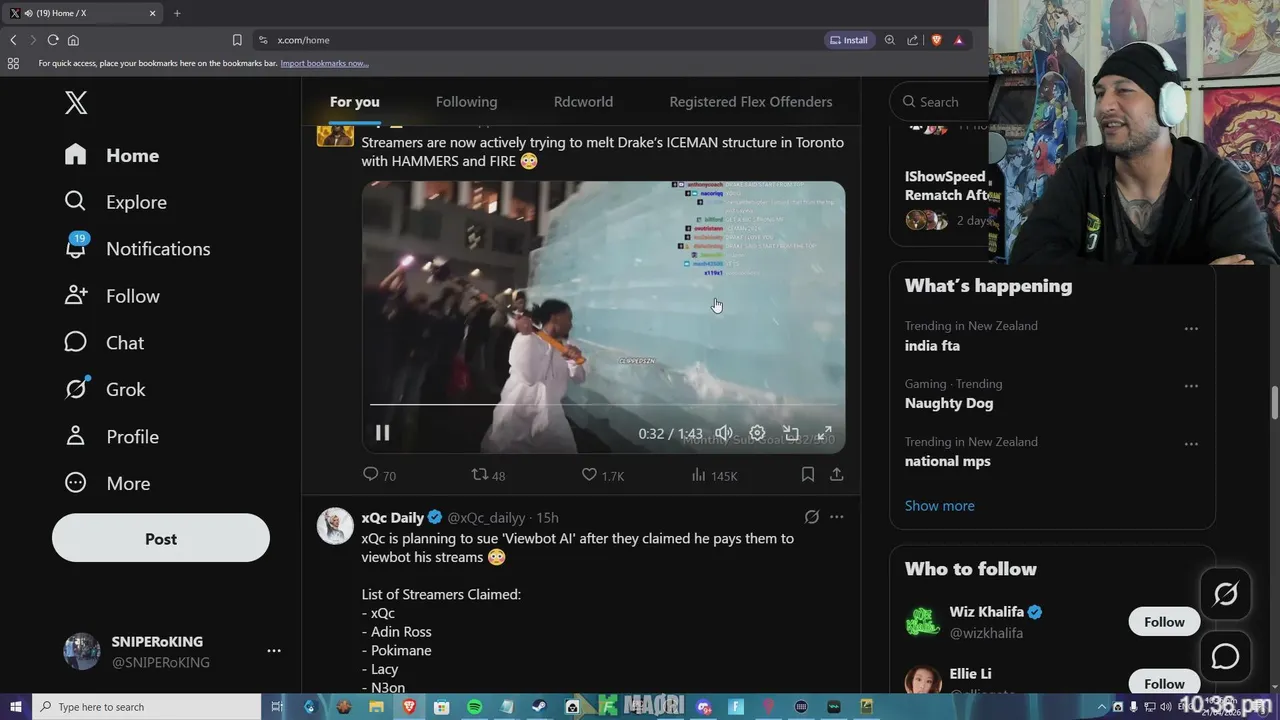Open Home from the sidebar

point(112,155)
